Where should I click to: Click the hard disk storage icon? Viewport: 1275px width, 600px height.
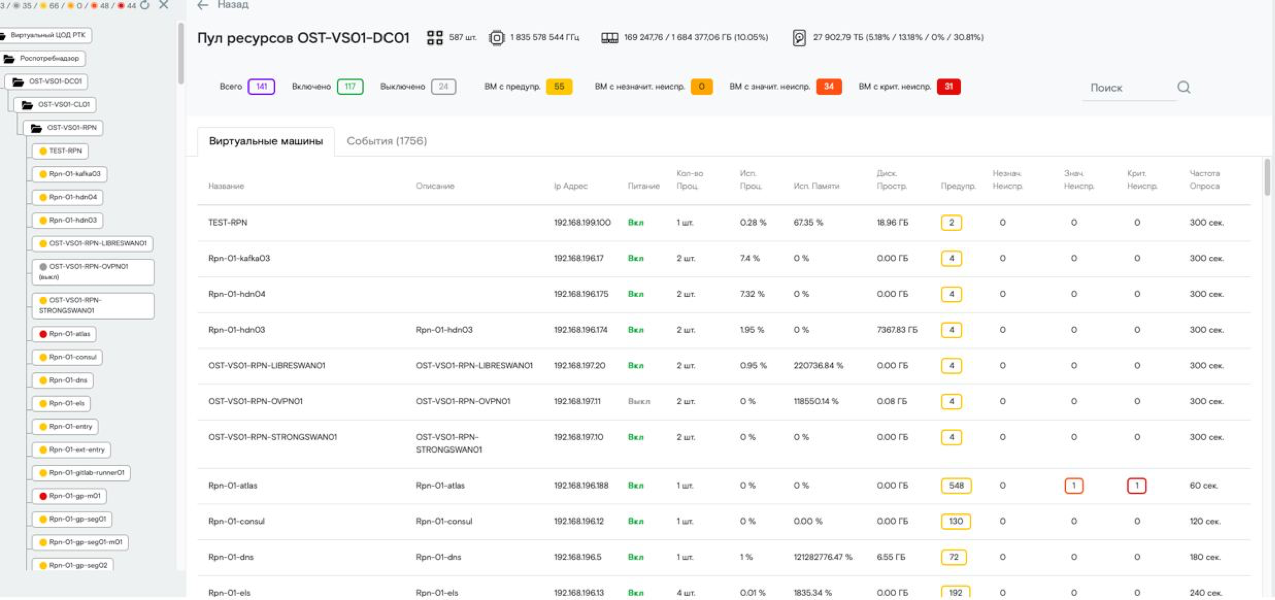(799, 38)
